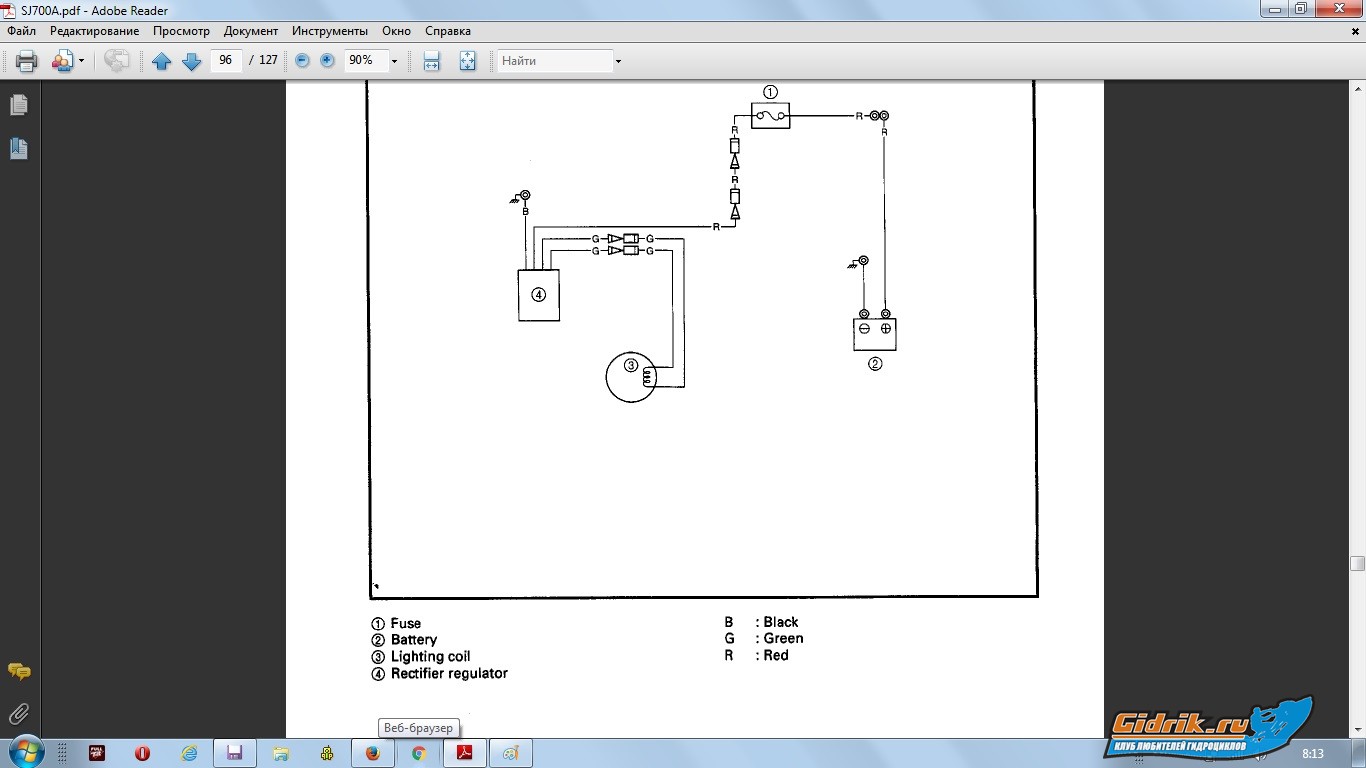Click the page number field
The height and width of the screenshot is (768, 1366).
(225, 61)
